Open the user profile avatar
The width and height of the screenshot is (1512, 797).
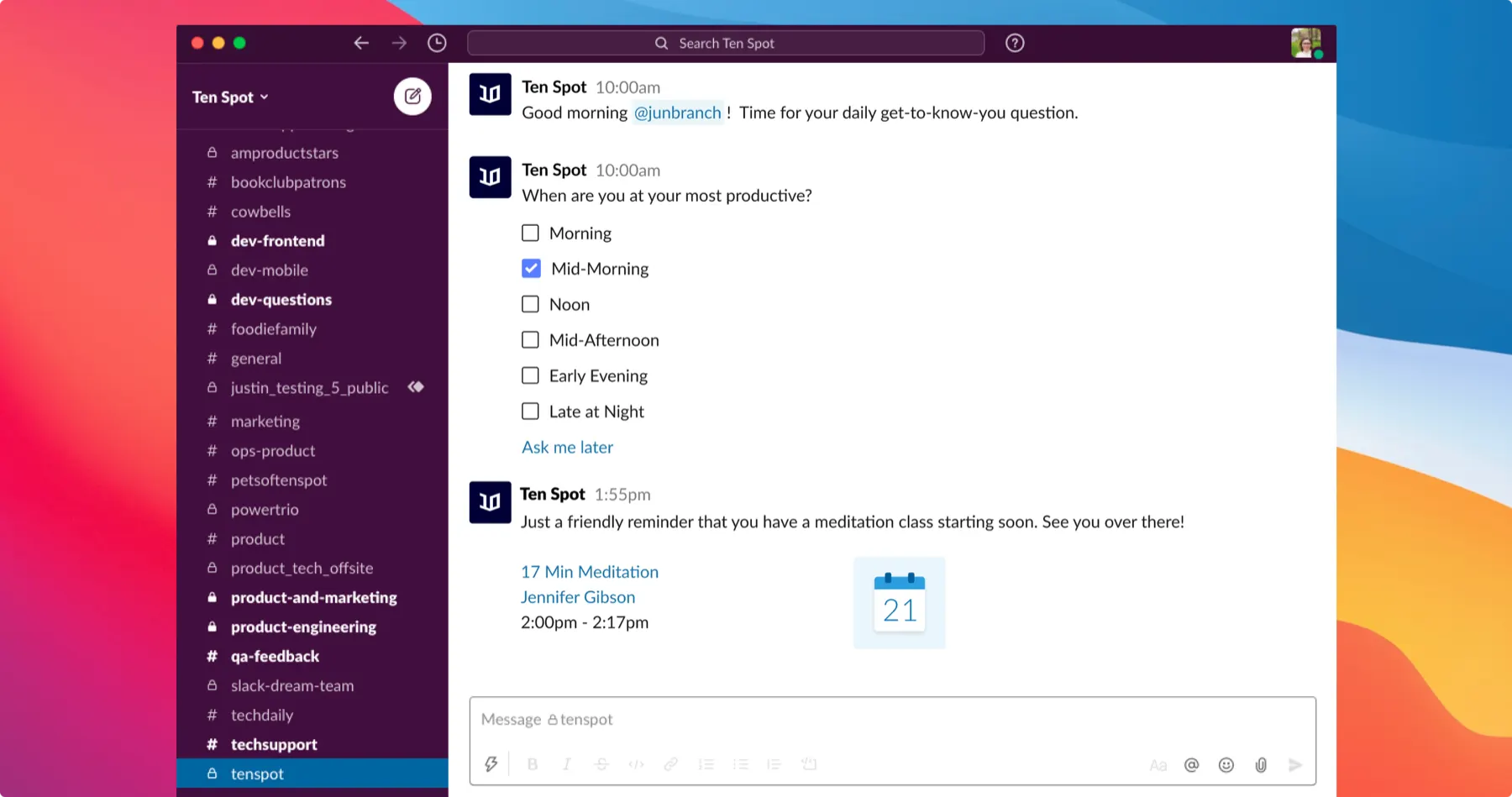1306,43
